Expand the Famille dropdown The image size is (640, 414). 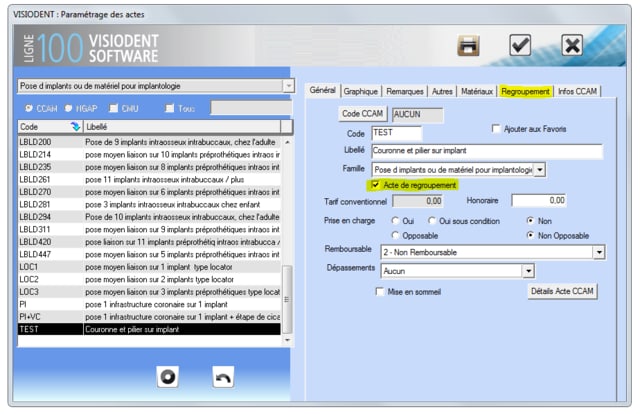pos(540,170)
